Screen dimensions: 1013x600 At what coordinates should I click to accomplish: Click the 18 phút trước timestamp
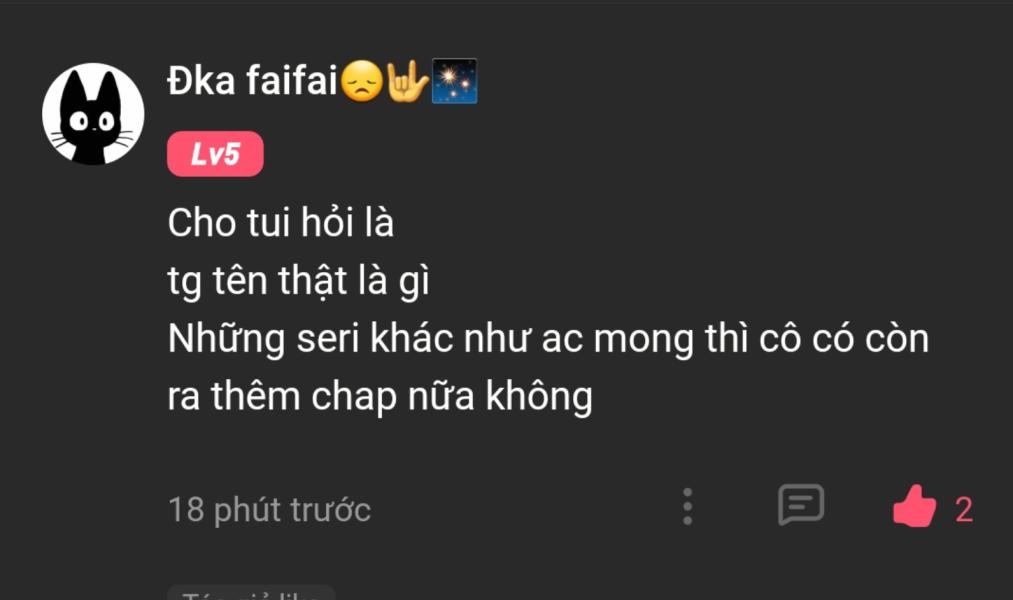[x=269, y=510]
